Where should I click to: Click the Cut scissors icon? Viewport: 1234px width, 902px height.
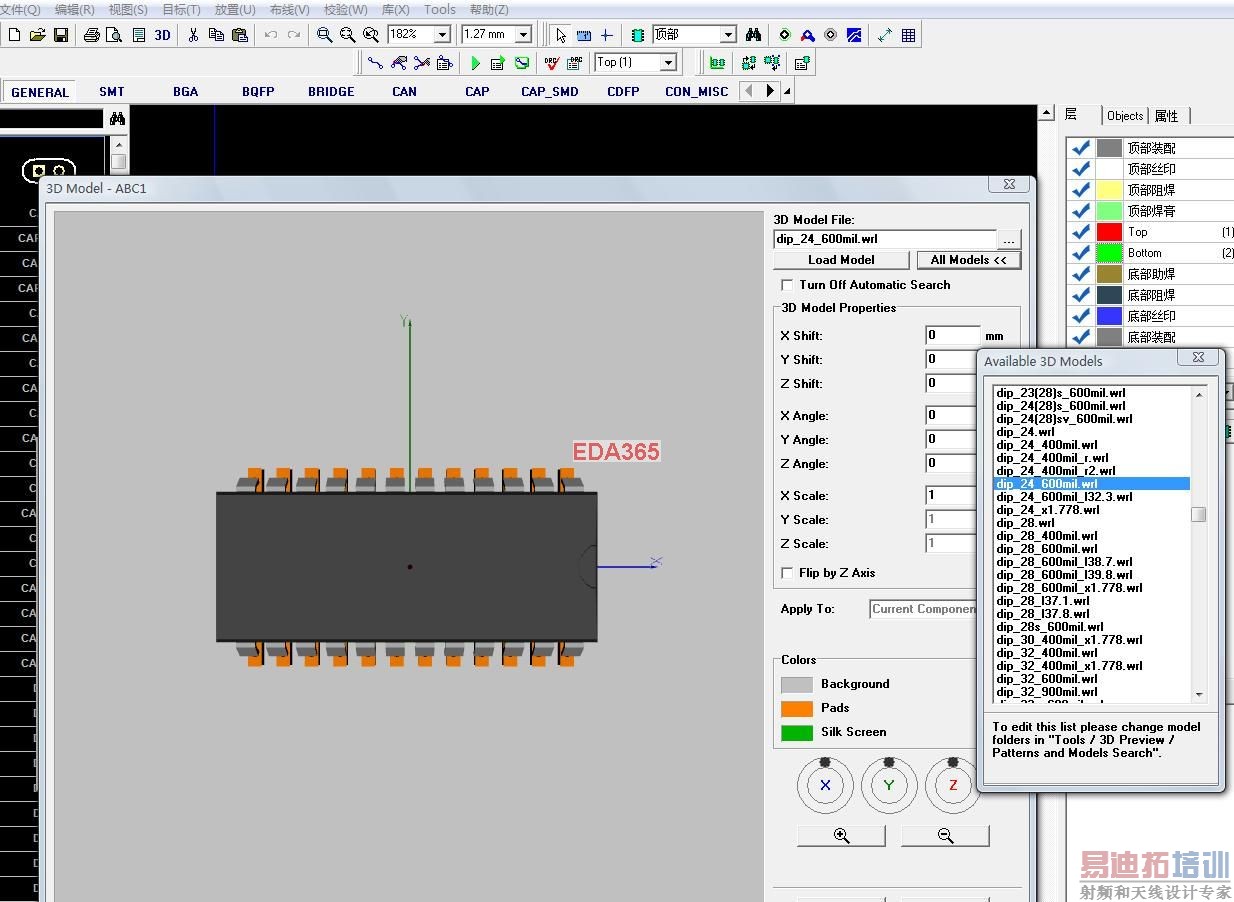pyautogui.click(x=193, y=35)
